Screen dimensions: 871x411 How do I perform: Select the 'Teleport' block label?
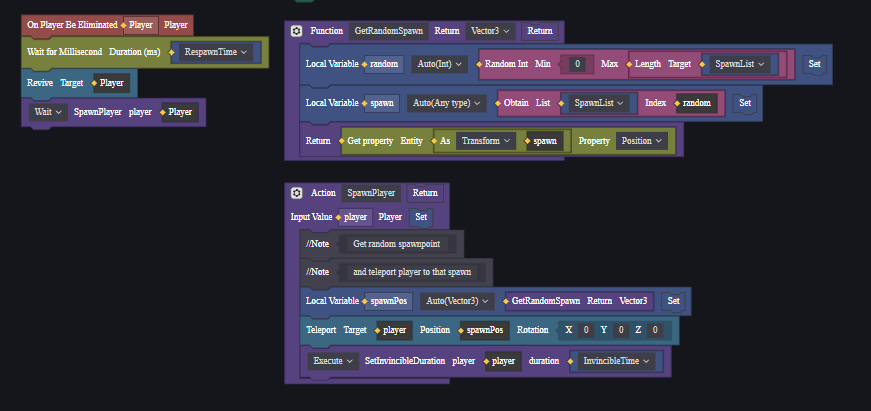(x=321, y=330)
